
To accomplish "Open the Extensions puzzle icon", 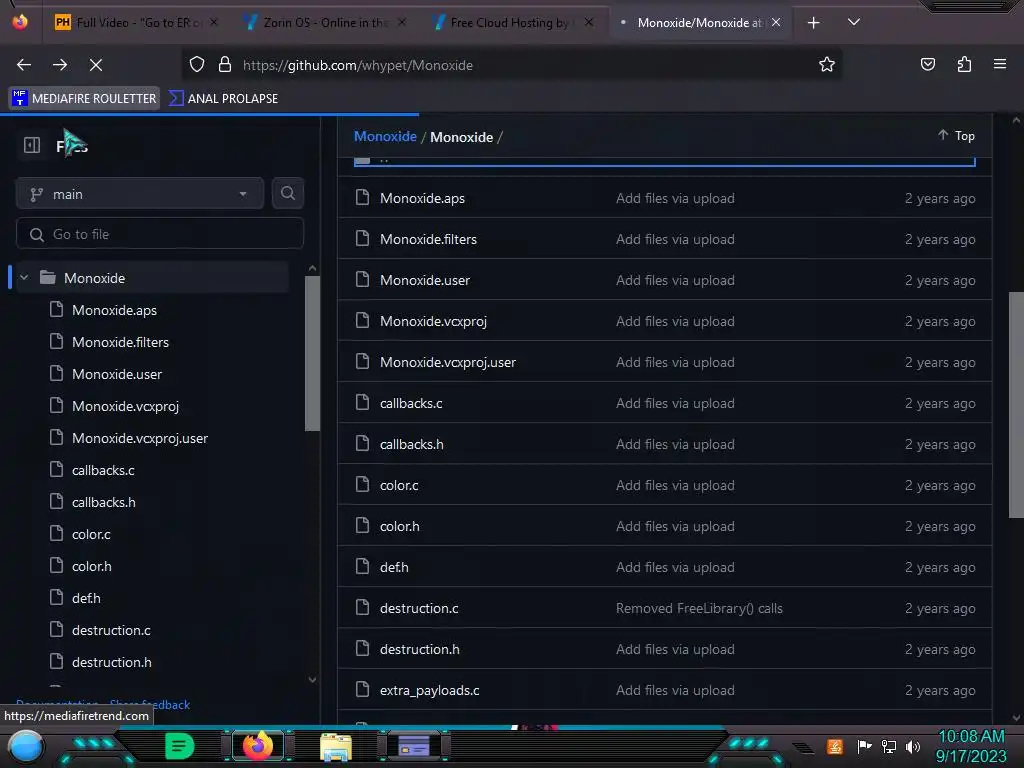I will (x=964, y=65).
